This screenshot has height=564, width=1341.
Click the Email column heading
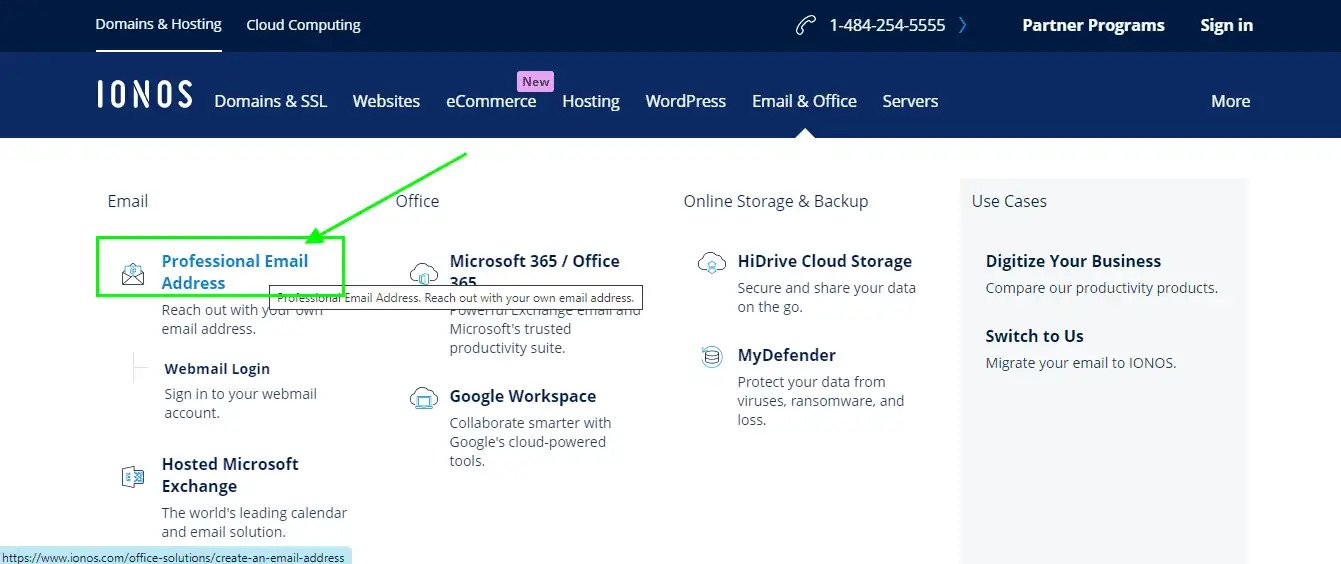(128, 201)
